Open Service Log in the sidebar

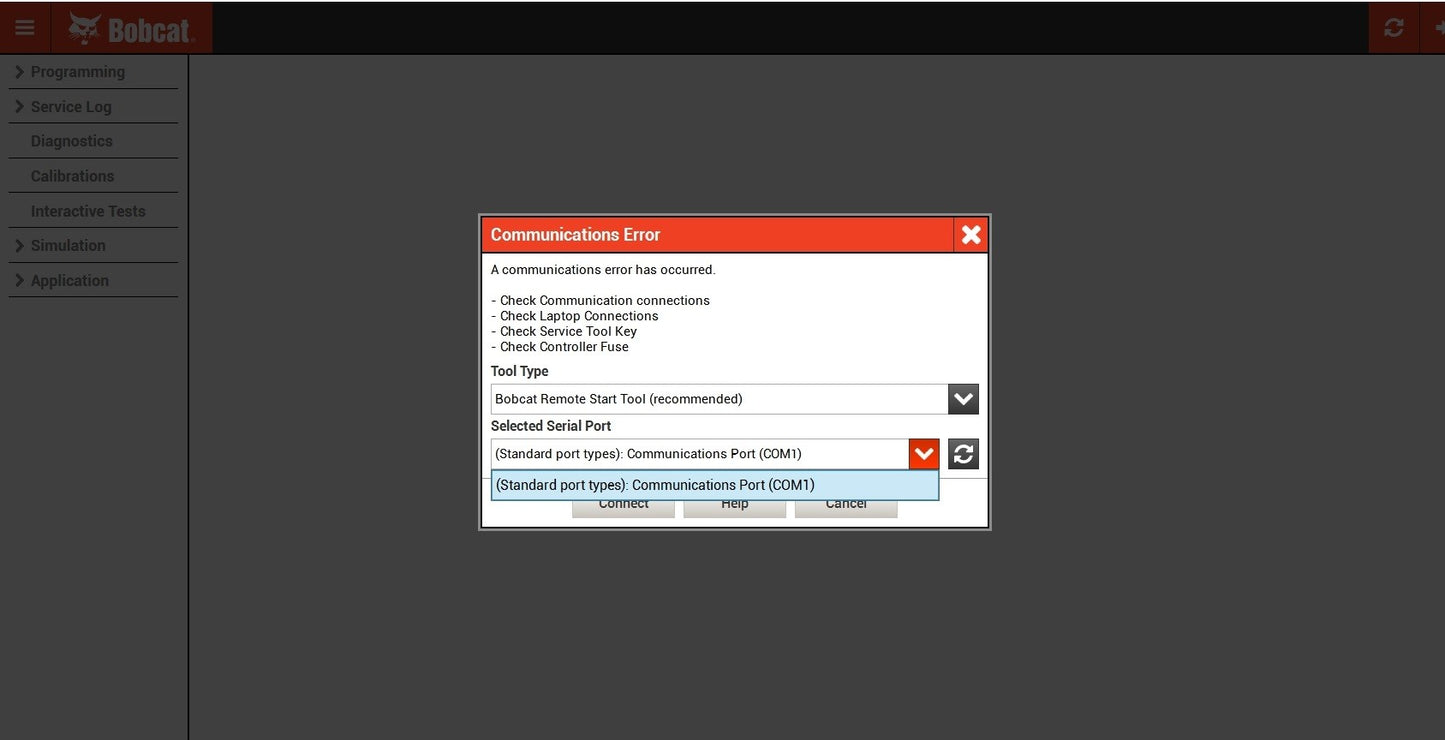point(71,107)
